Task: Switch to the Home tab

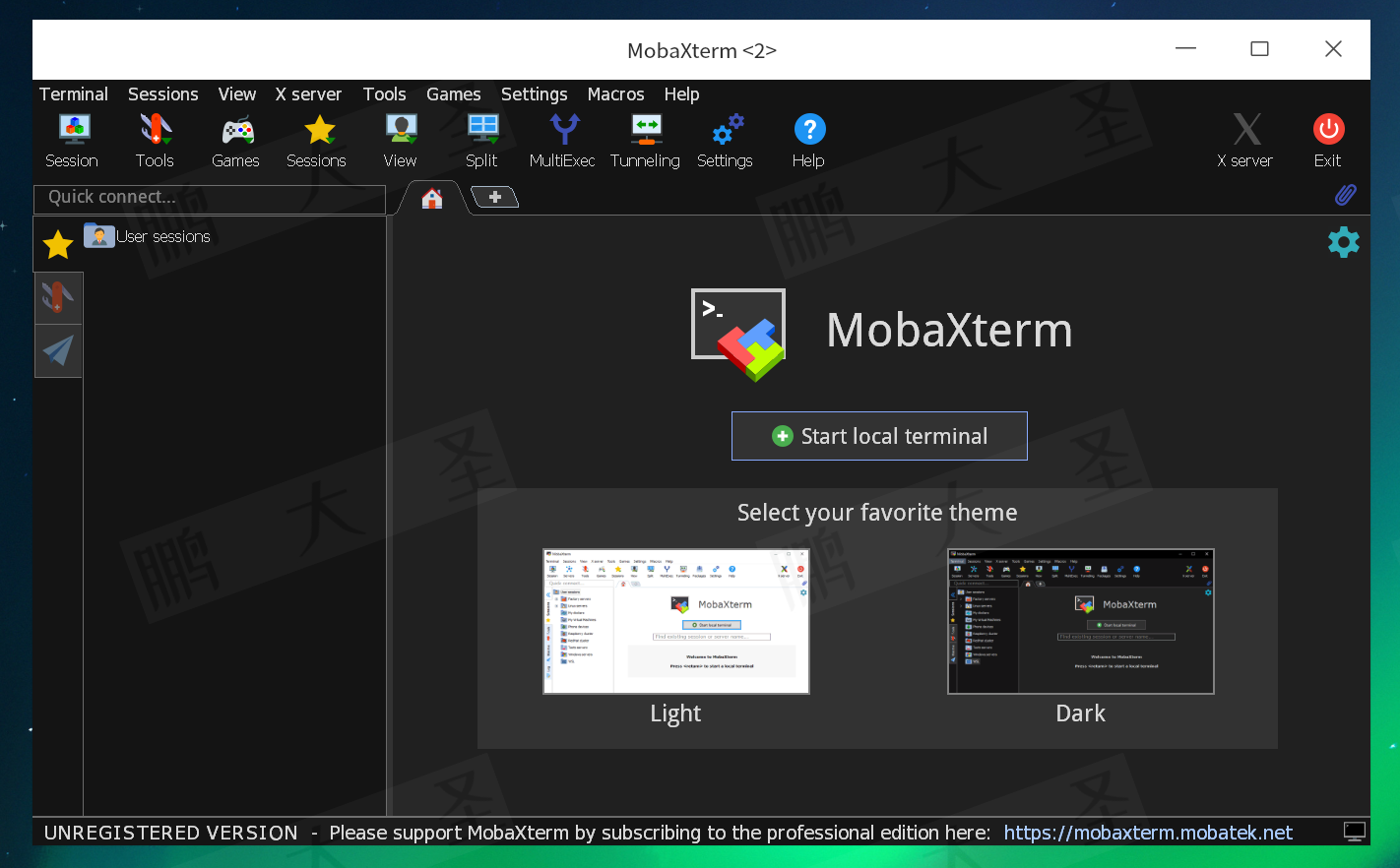Action: click(431, 199)
